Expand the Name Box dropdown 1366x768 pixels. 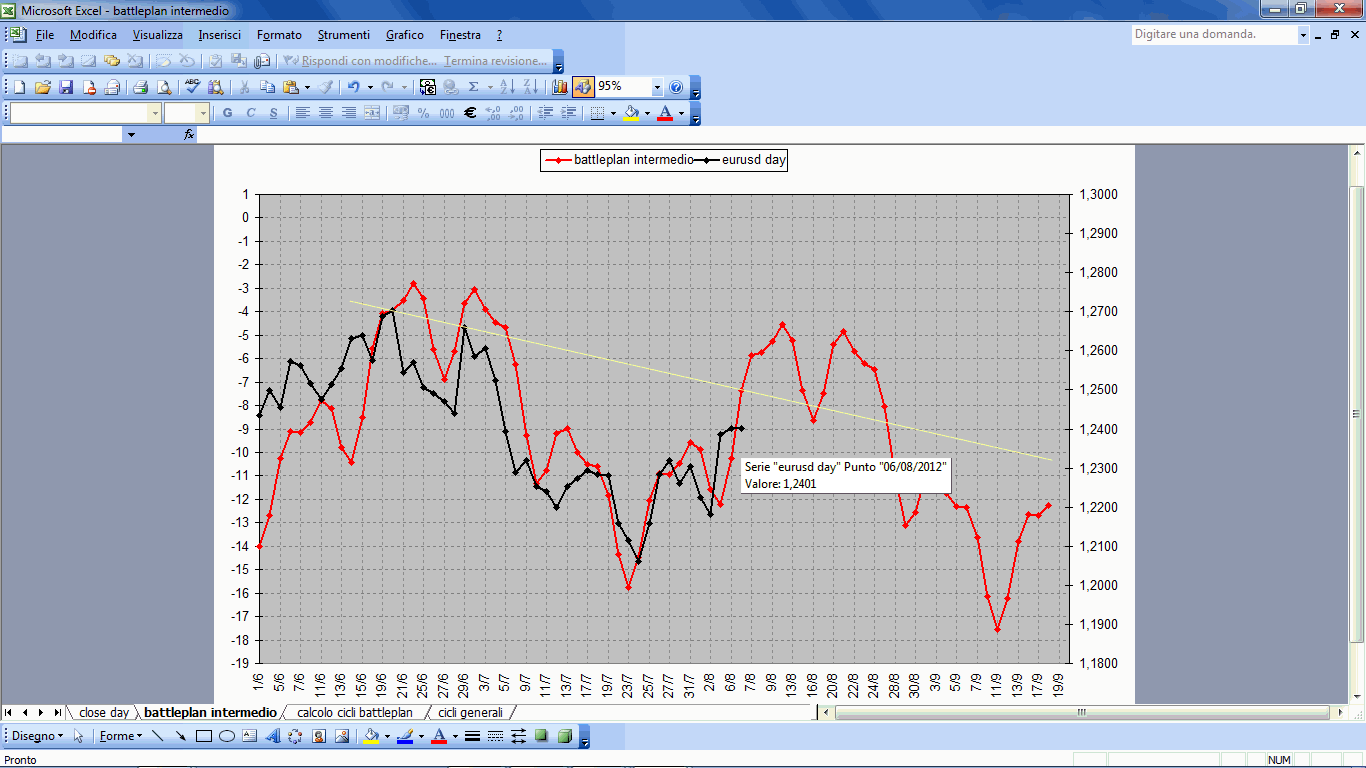[131, 134]
